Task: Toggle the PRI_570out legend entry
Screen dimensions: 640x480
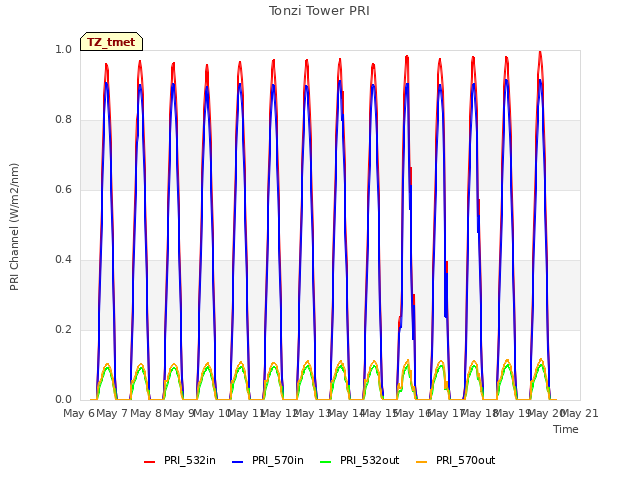Action: [x=456, y=460]
